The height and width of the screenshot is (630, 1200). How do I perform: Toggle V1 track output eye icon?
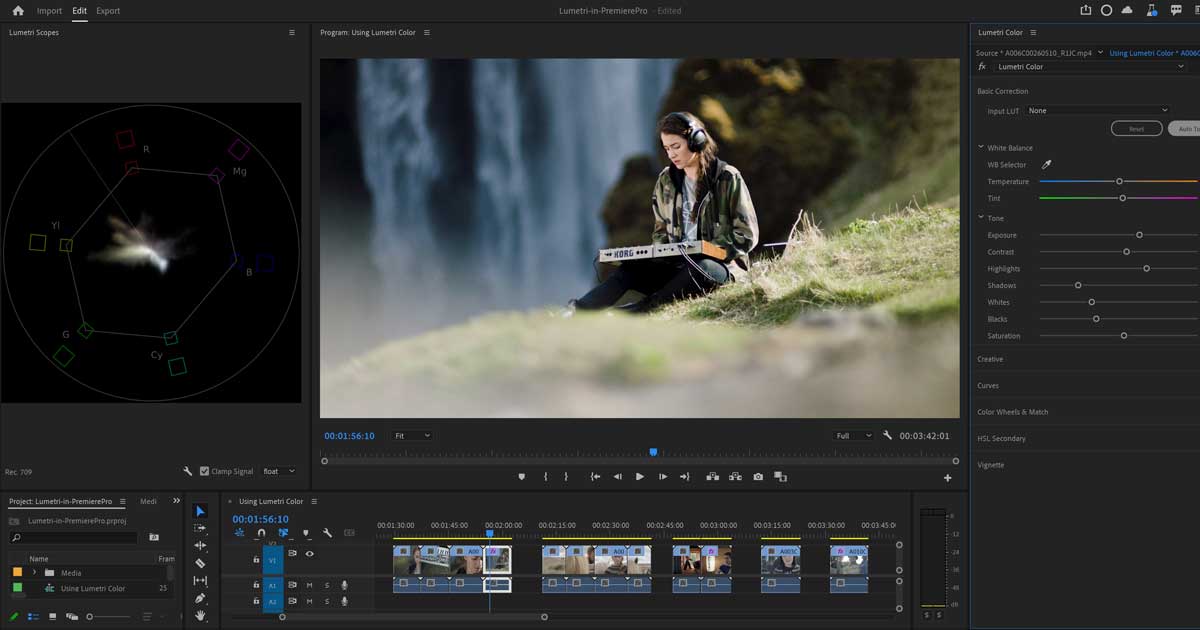pyautogui.click(x=310, y=553)
